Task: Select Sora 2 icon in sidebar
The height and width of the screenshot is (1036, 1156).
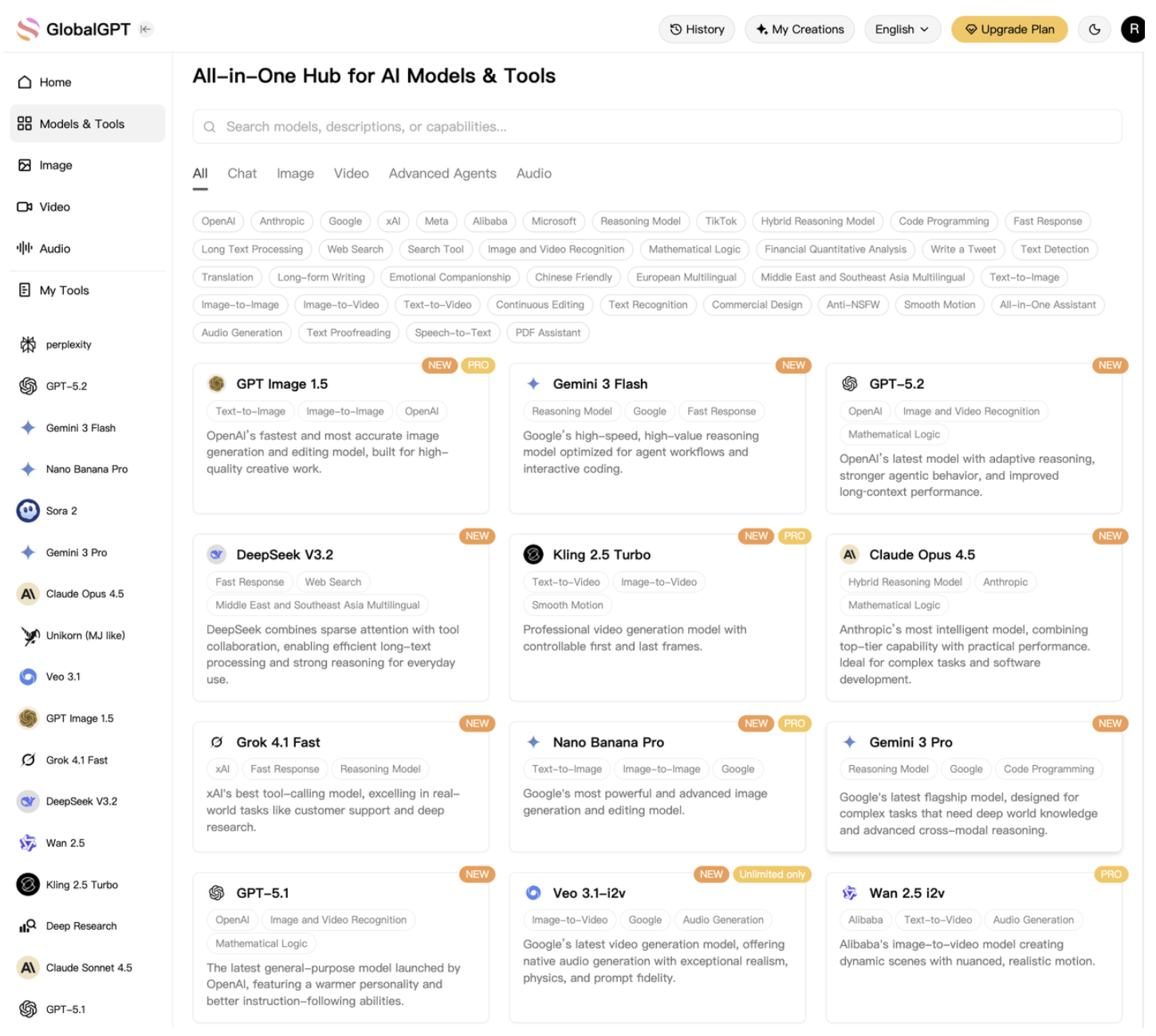Action: coord(28,511)
